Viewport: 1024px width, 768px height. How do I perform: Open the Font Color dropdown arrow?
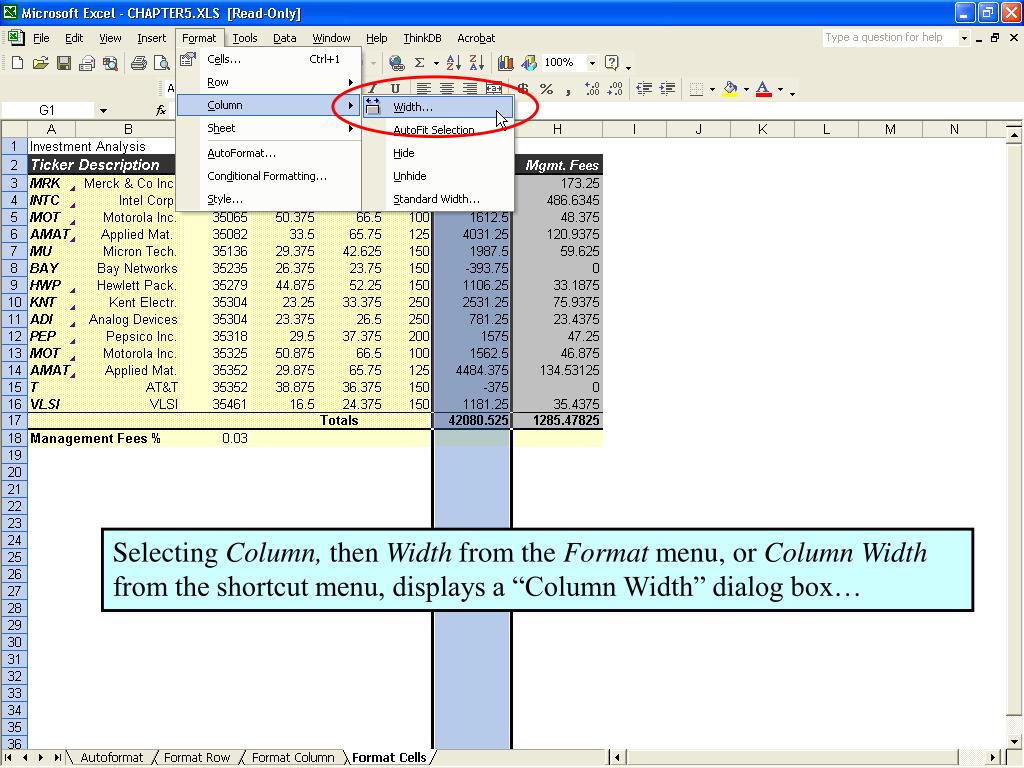[x=780, y=89]
